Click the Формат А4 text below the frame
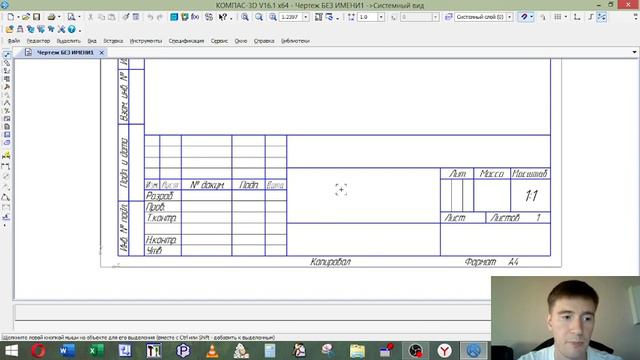Screen dimensions: 640x360 [x=491, y=262]
